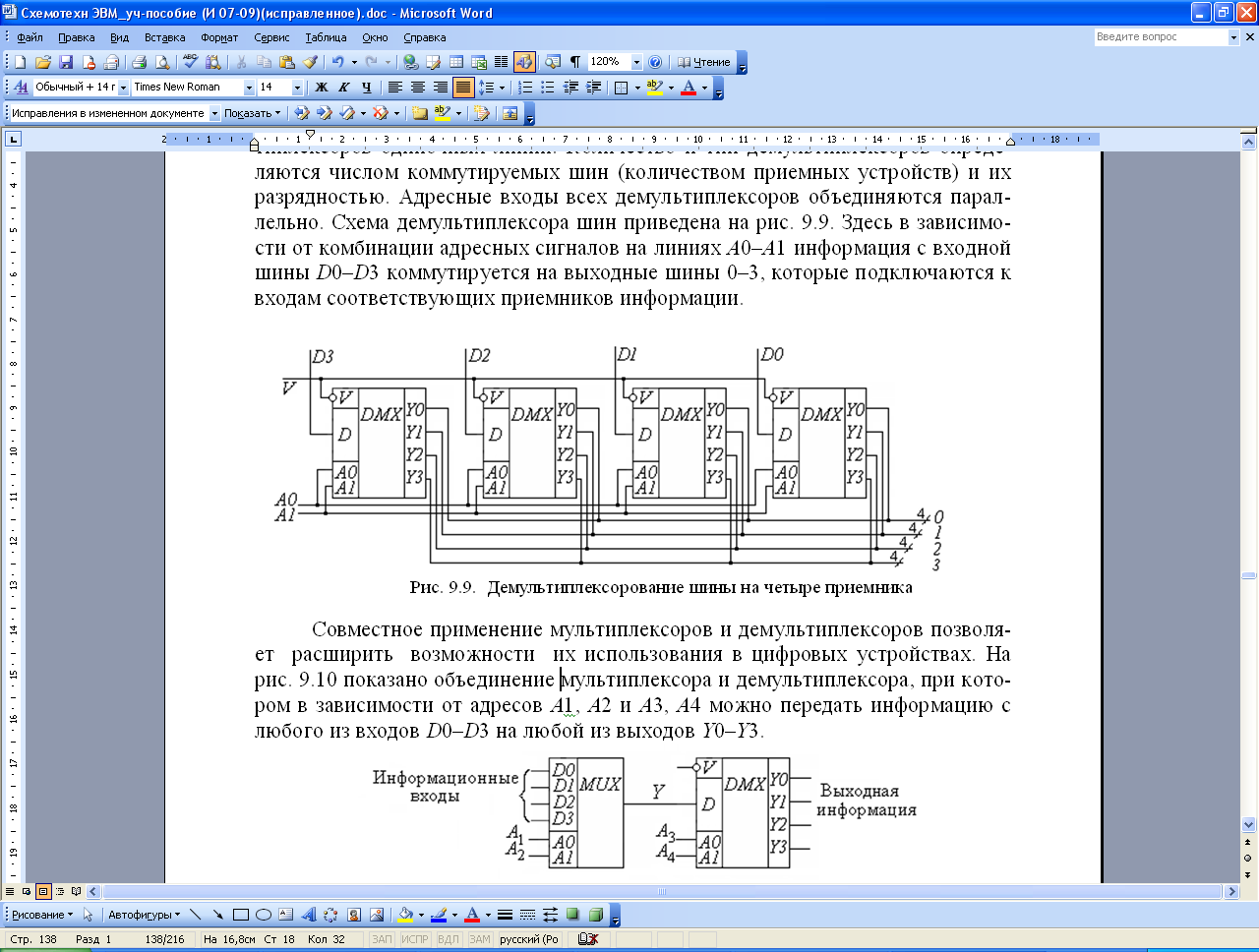Select the Oval shape tool
1259x952 pixels.
[x=263, y=915]
